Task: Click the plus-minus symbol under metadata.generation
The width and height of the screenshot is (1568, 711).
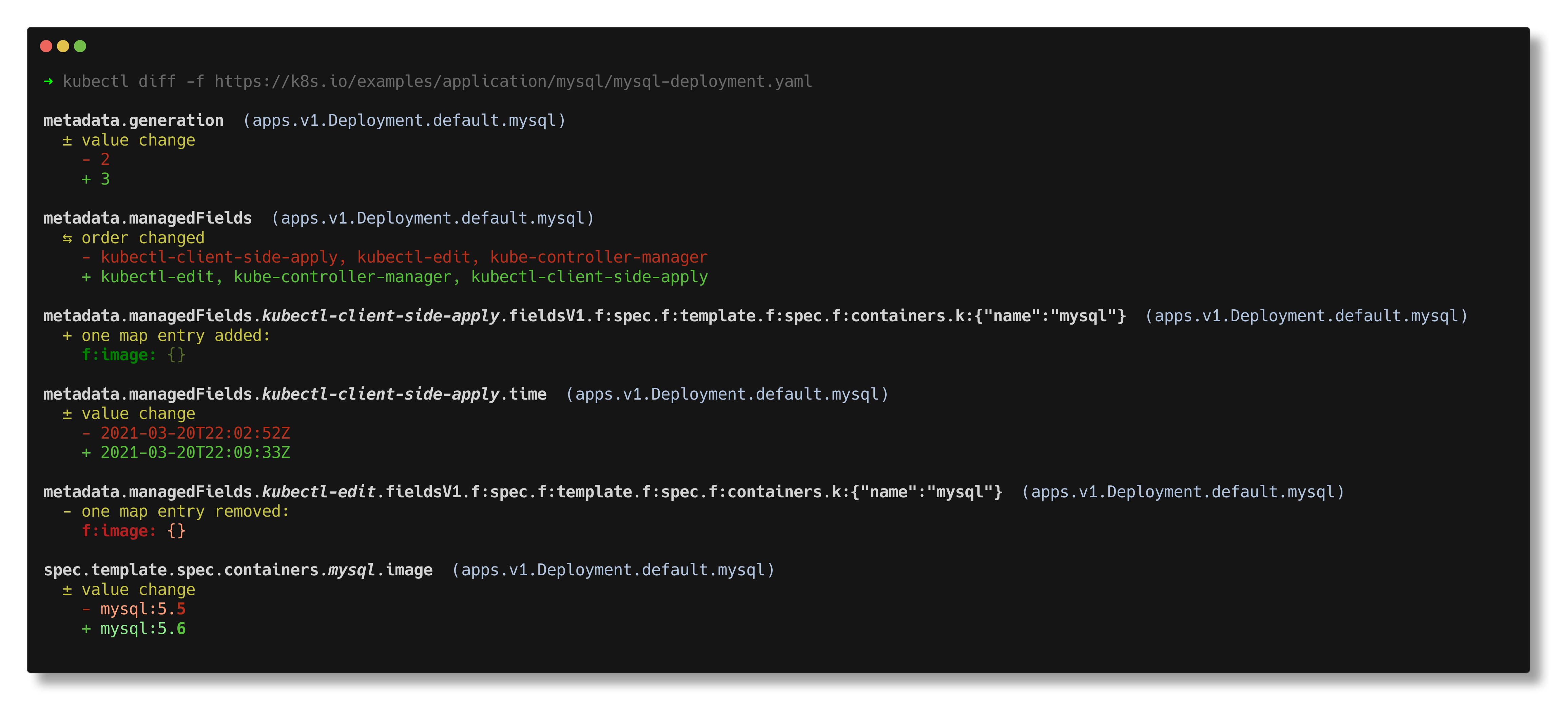Action: (x=67, y=141)
